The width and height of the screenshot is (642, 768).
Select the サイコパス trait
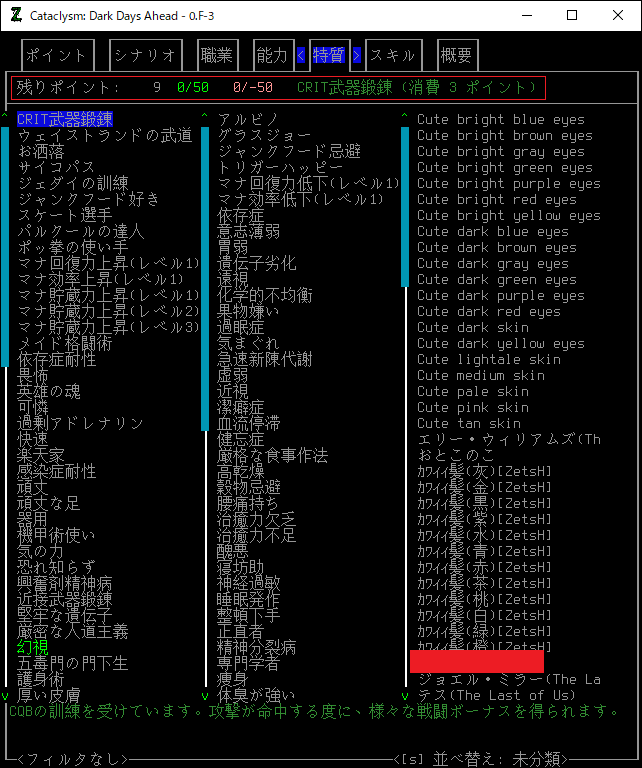(x=57, y=168)
